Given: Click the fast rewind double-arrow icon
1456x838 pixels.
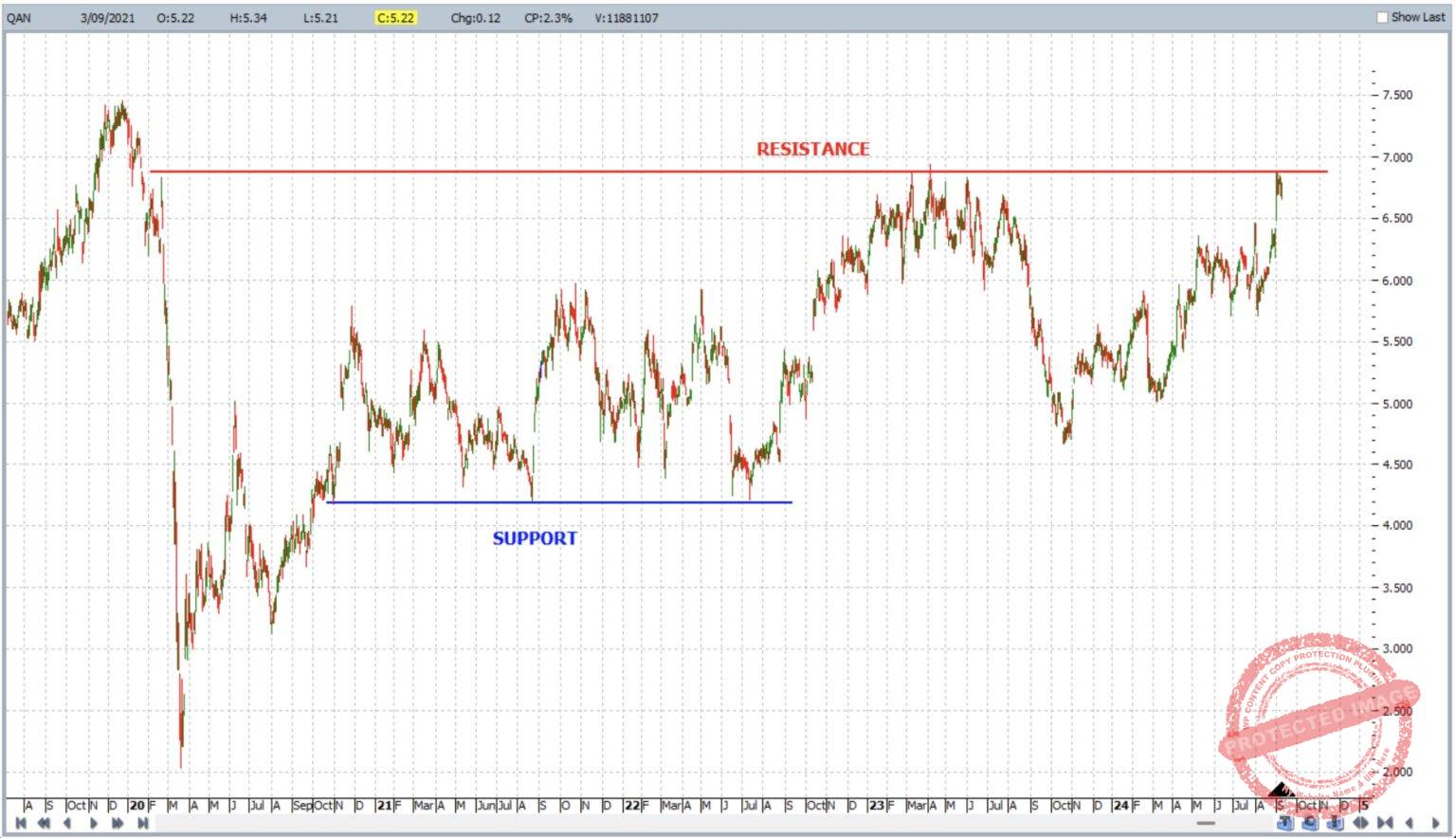Looking at the screenshot, I should click(44, 823).
